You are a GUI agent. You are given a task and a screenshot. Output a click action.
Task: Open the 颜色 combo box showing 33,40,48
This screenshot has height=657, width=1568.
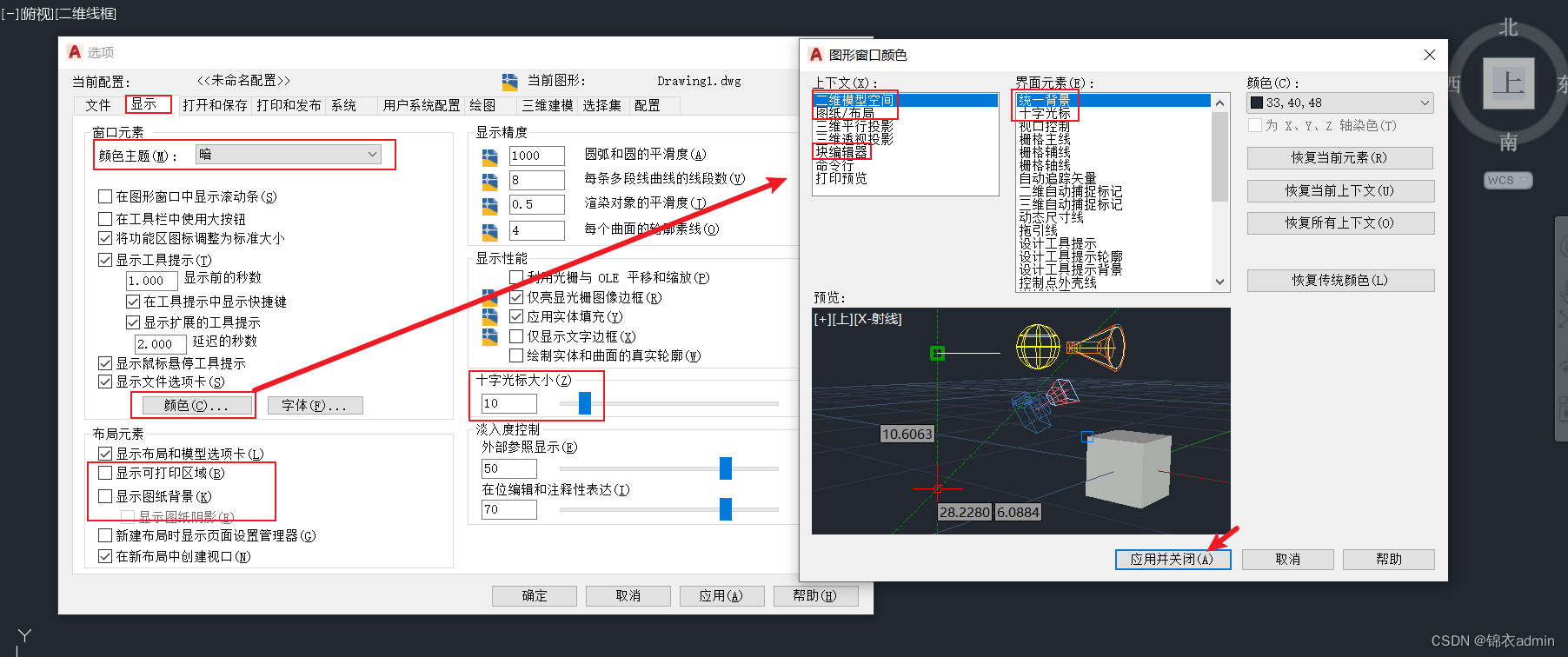pos(1340,103)
